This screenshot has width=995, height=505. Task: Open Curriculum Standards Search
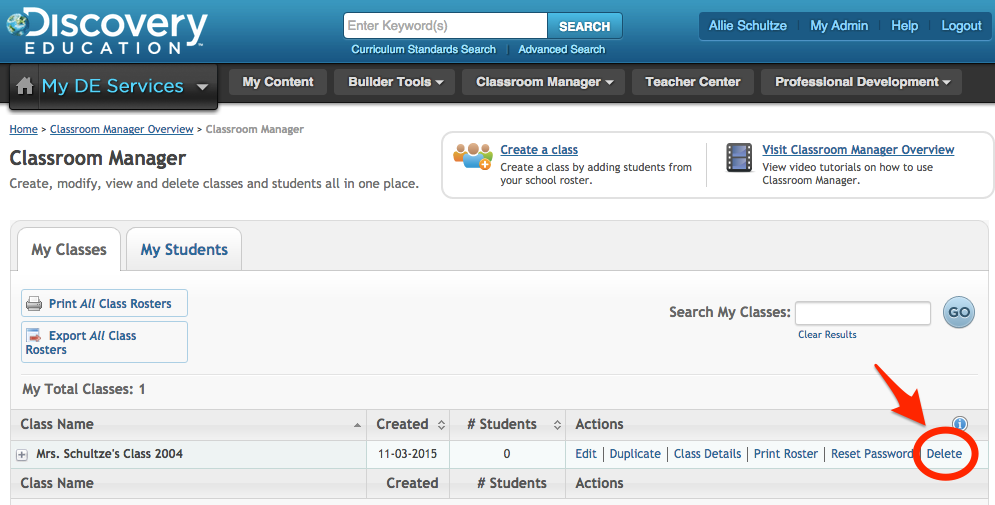tap(423, 49)
